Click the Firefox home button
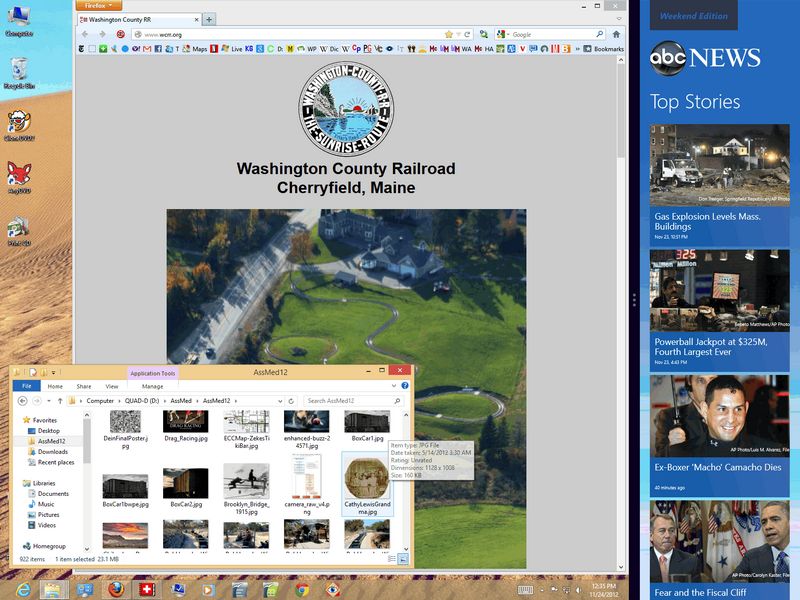This screenshot has height=600, width=800. pos(616,34)
